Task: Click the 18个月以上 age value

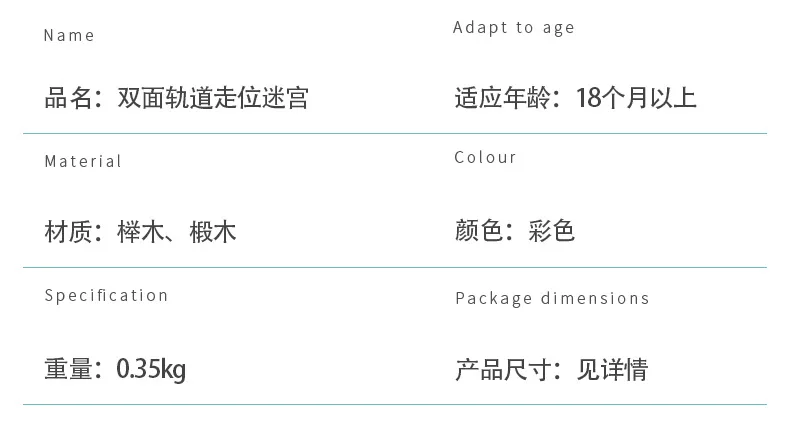Action: [x=636, y=98]
